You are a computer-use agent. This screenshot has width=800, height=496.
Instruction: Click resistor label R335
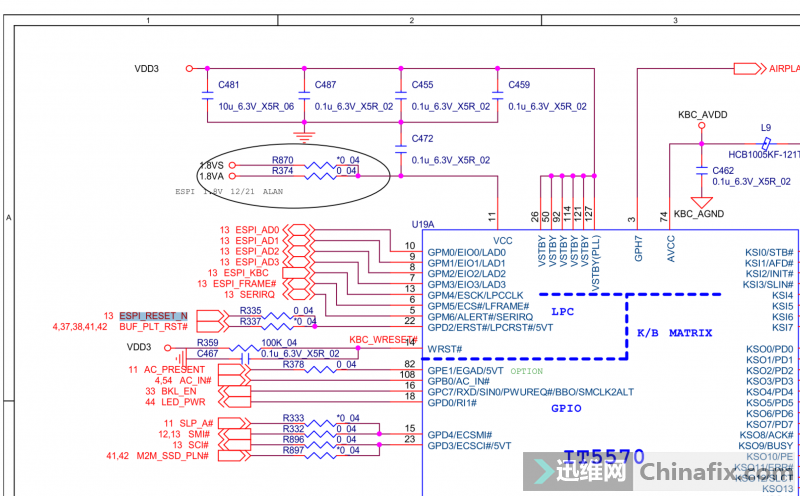(251, 311)
